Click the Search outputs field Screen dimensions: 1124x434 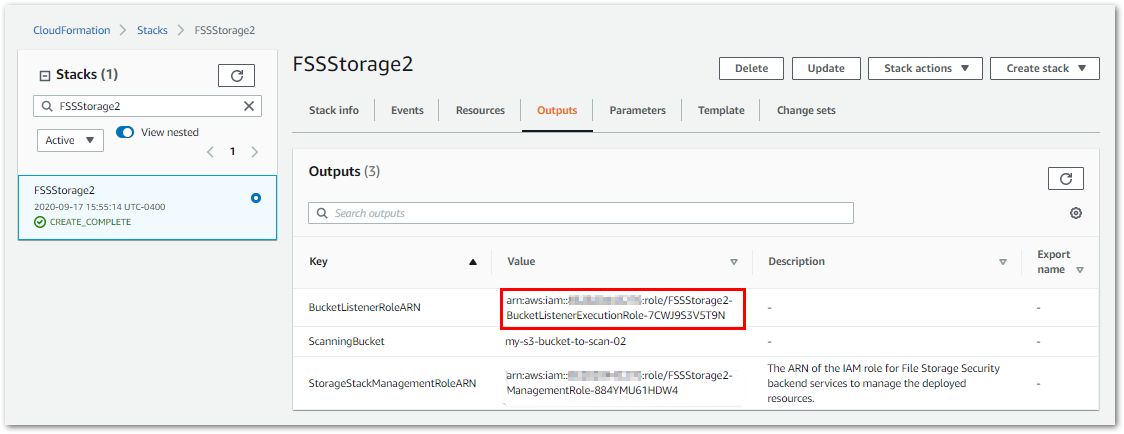[x=580, y=213]
